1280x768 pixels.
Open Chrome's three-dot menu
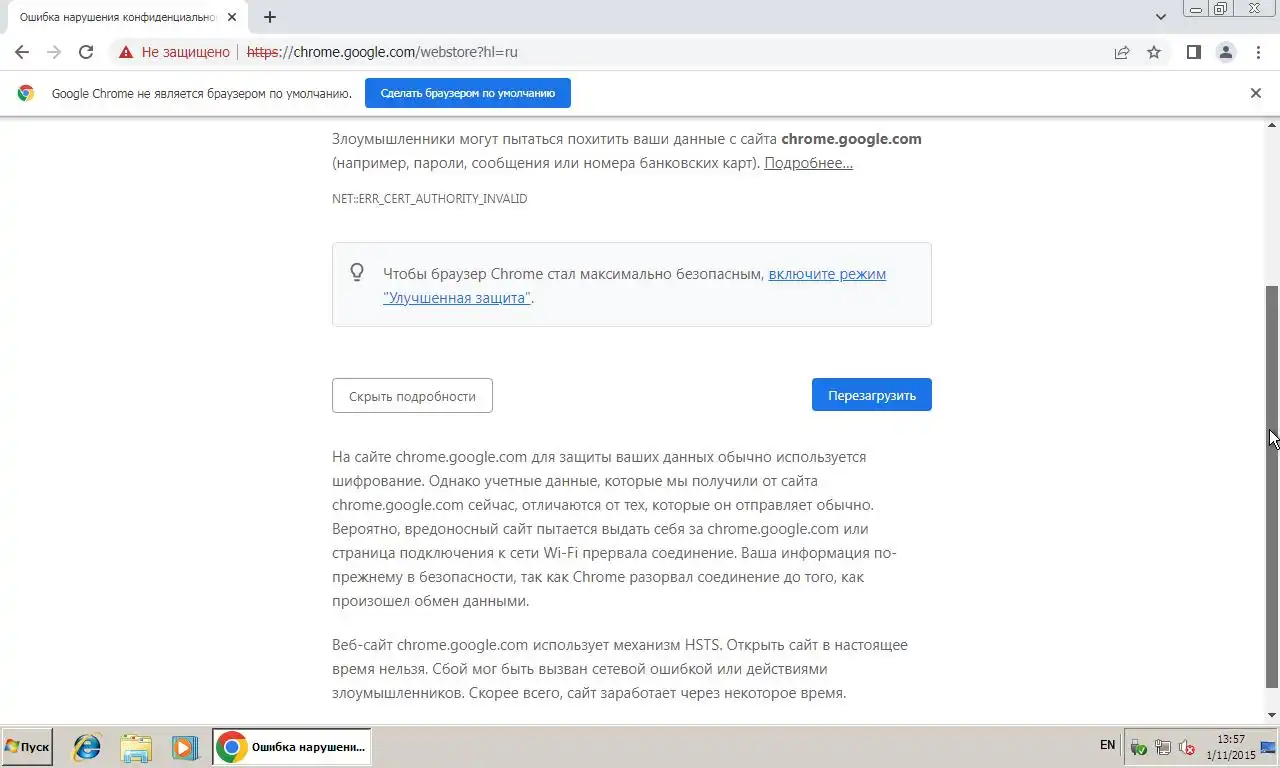(1258, 52)
